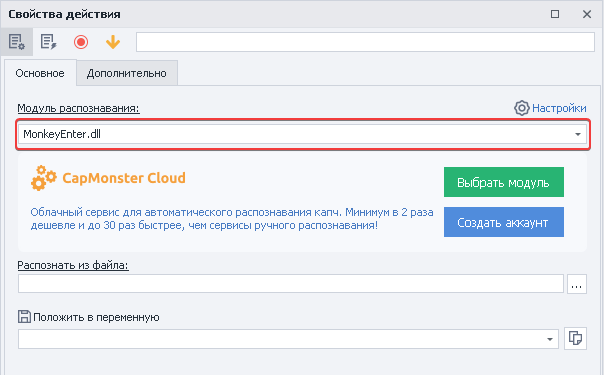Click the red record circle icon

pos(81,42)
